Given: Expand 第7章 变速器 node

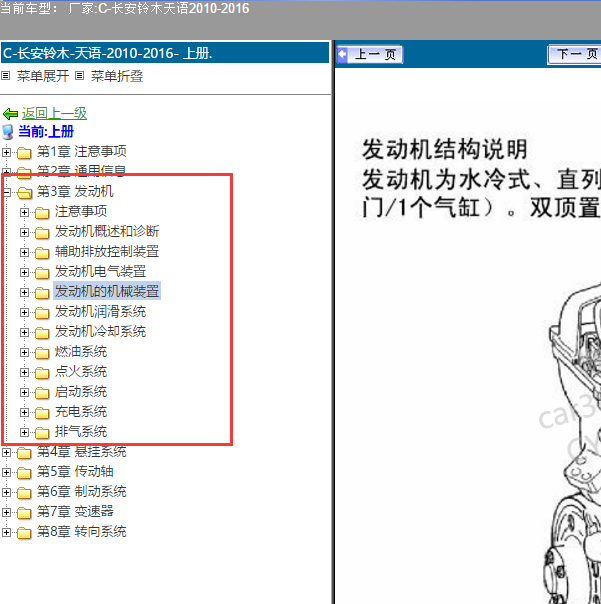Looking at the screenshot, I should pos(6,512).
